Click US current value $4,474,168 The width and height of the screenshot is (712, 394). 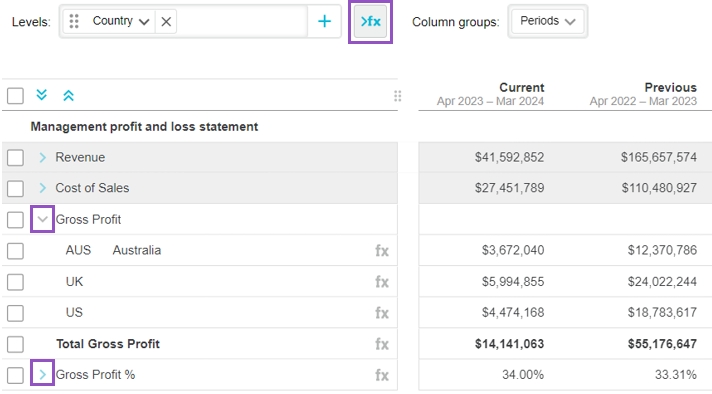pyautogui.click(x=513, y=313)
